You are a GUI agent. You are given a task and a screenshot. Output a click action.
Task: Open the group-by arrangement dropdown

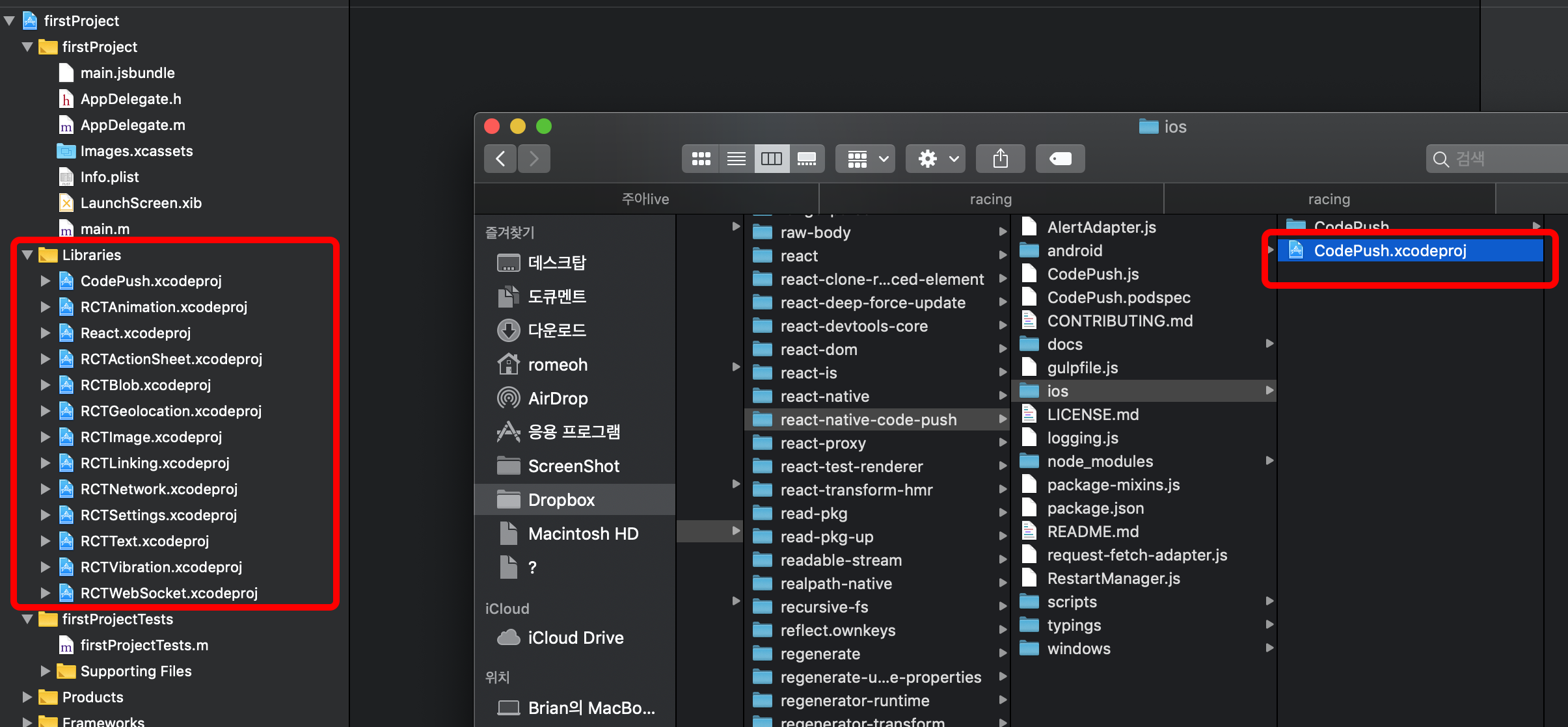click(x=866, y=159)
